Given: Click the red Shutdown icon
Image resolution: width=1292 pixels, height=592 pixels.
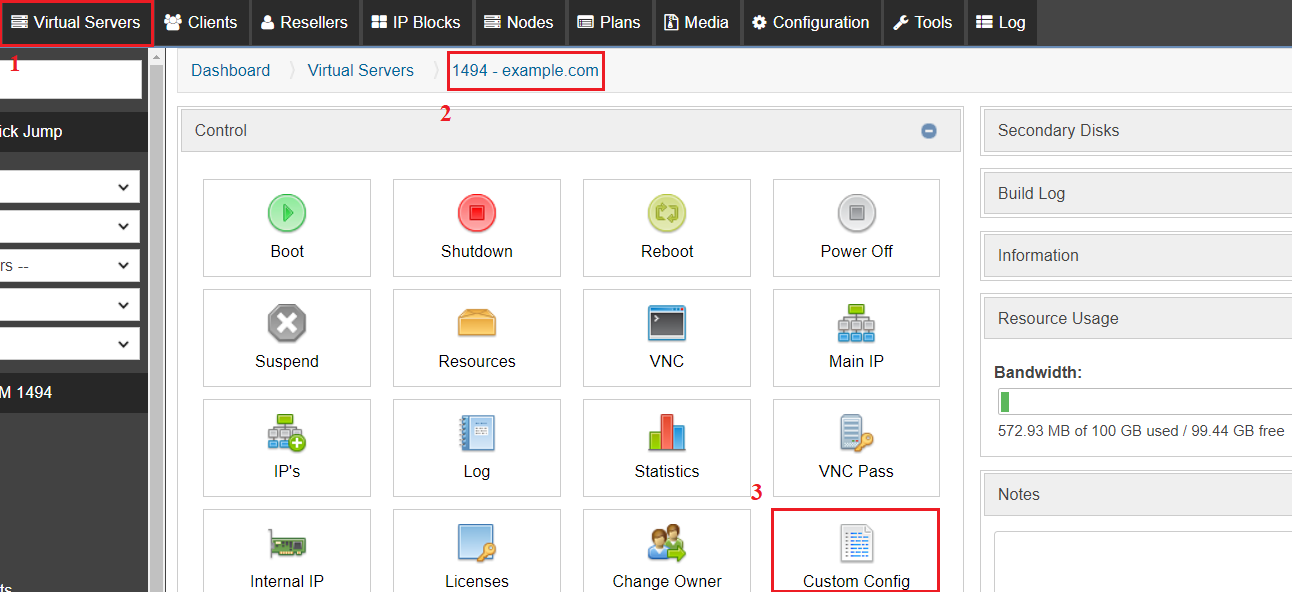Looking at the screenshot, I should pos(477,213).
